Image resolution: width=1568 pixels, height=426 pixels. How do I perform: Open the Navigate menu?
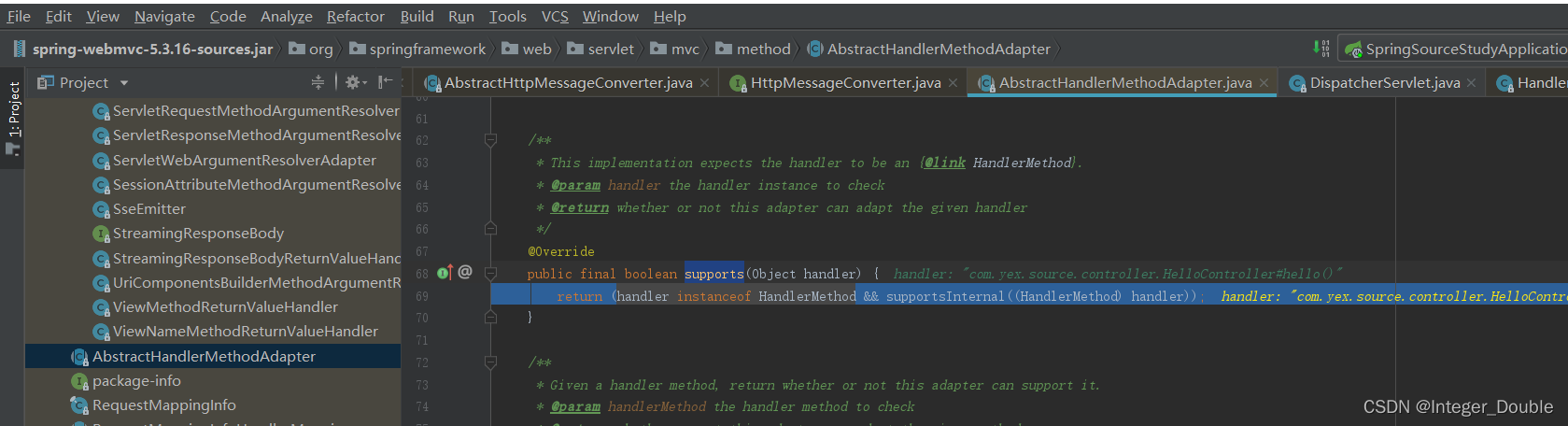(164, 16)
